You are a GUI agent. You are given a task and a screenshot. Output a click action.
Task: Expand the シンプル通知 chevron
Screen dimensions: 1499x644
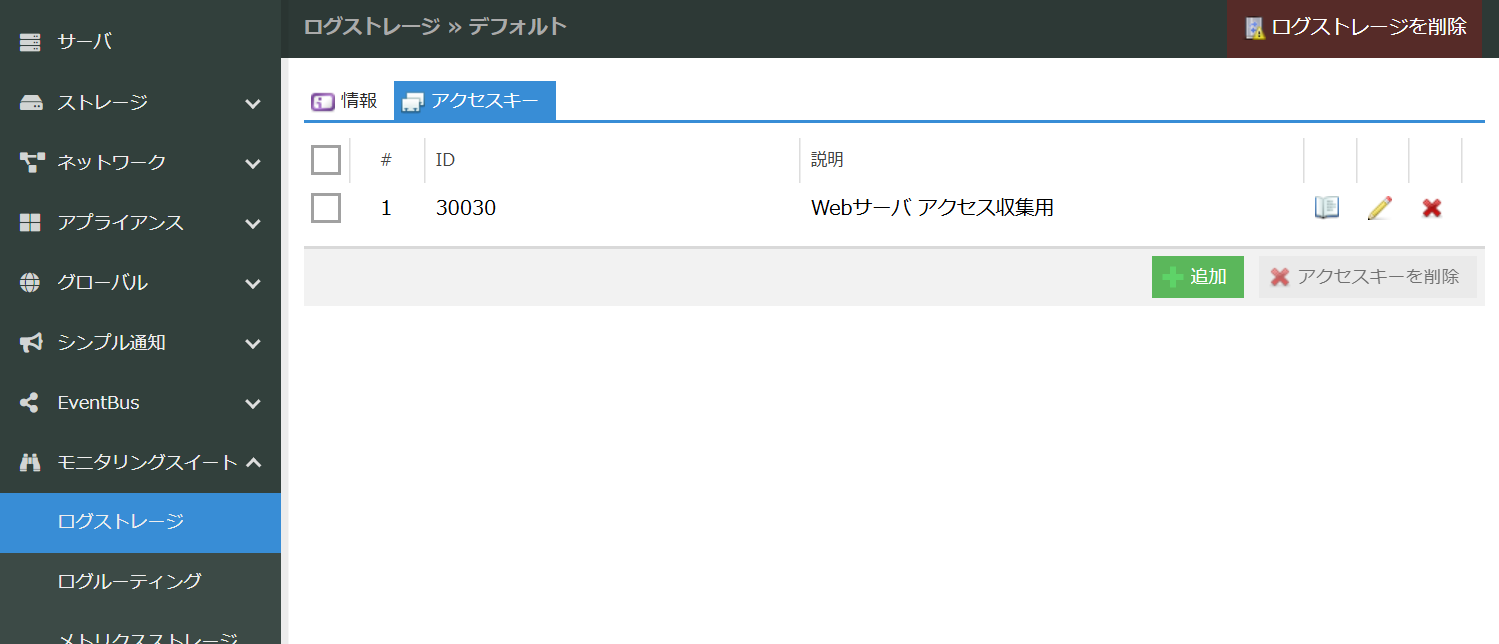253,343
